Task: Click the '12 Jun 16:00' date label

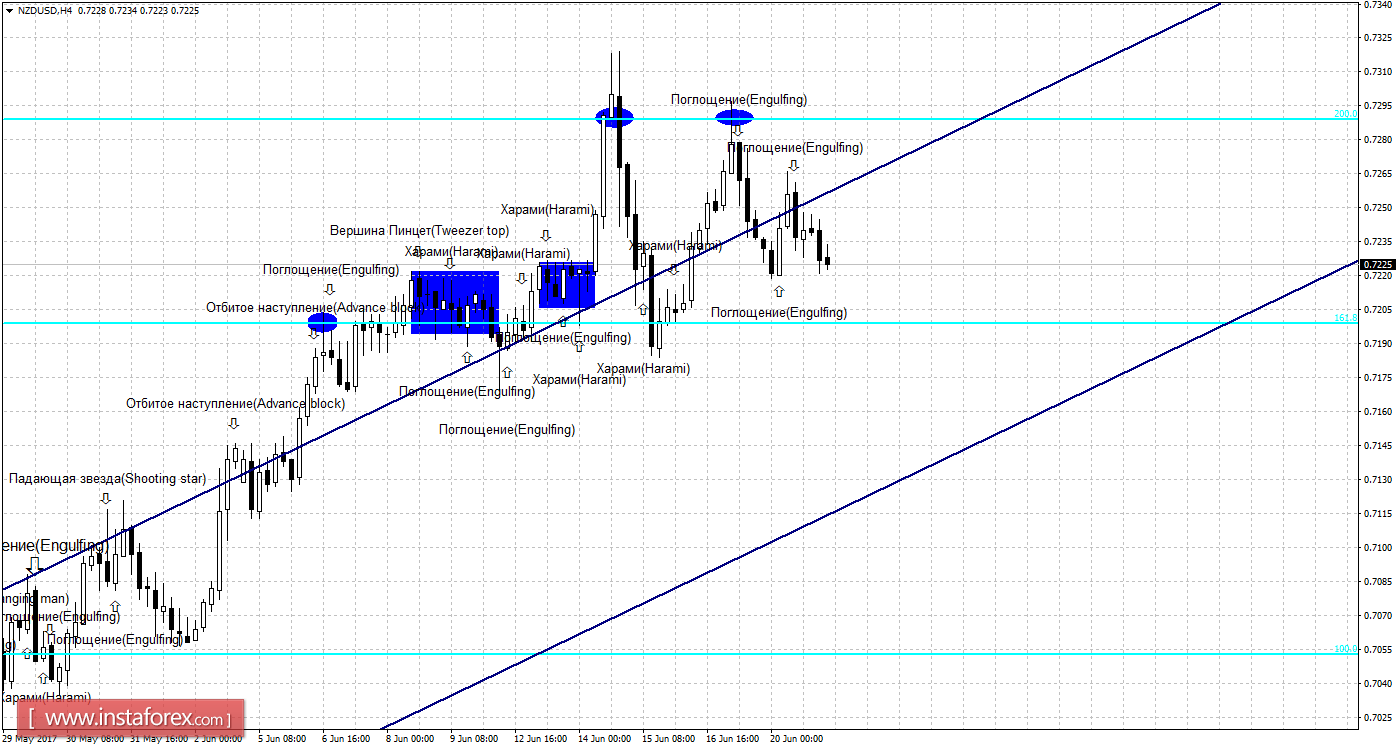Action: (x=540, y=739)
